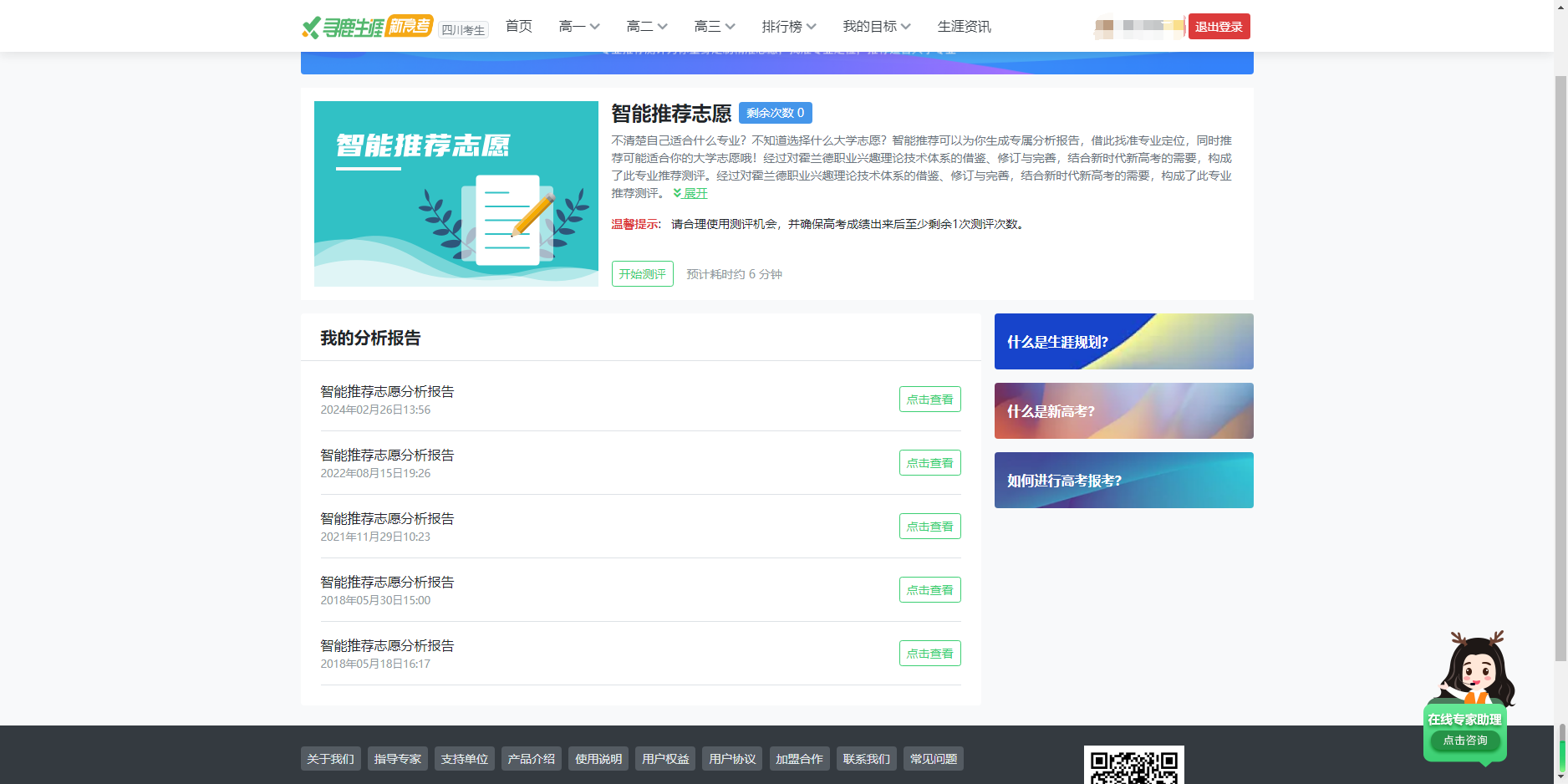1568x784 pixels.
Task: Click the 关于我们 footer link
Action: [x=330, y=759]
